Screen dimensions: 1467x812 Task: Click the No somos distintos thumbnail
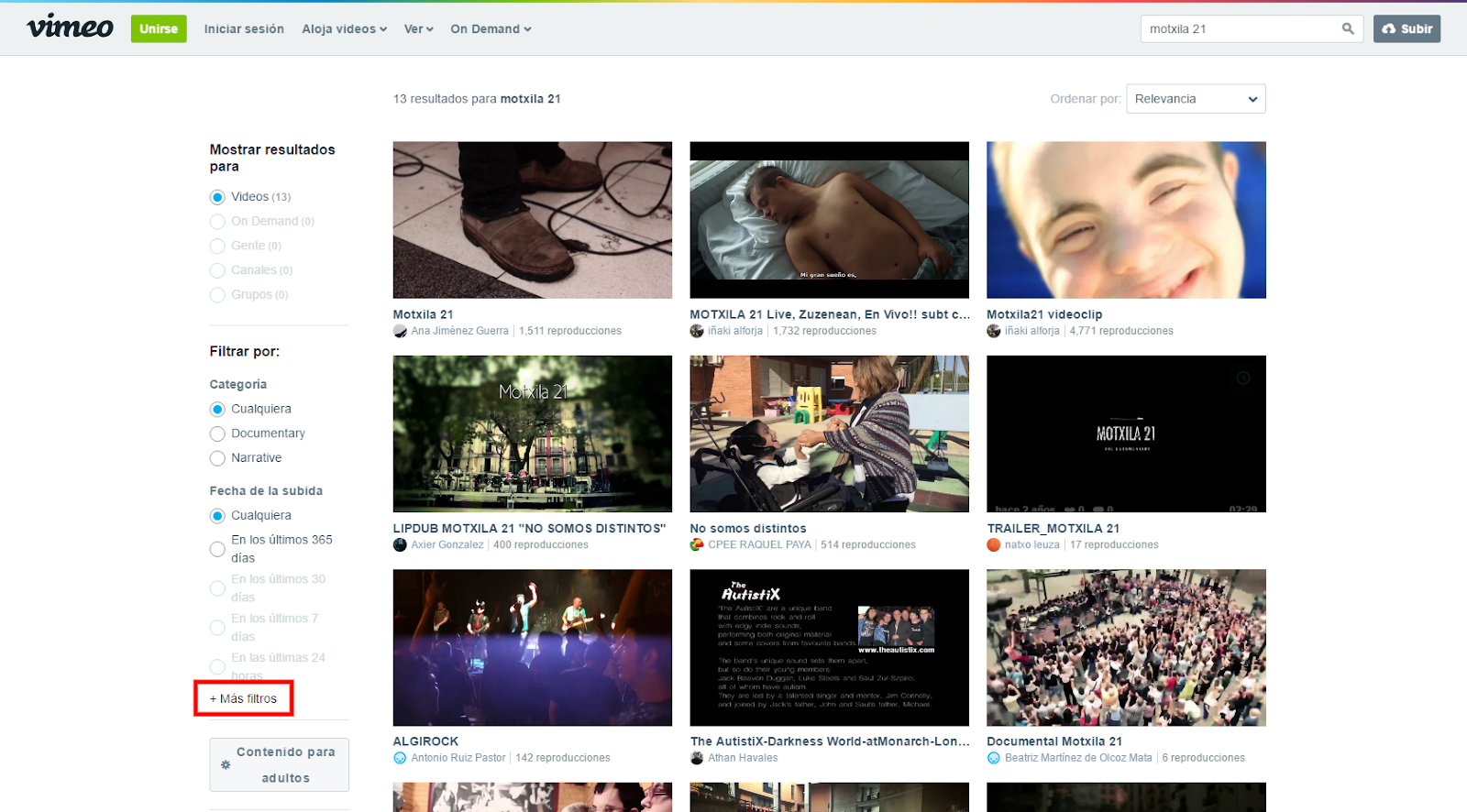pyautogui.click(x=830, y=433)
